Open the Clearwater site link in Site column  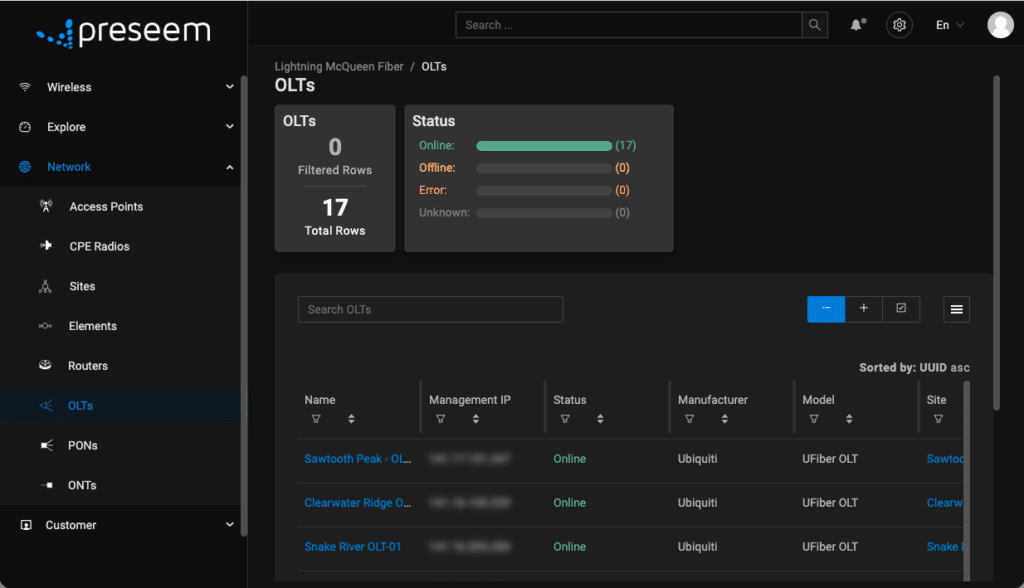[x=944, y=502]
